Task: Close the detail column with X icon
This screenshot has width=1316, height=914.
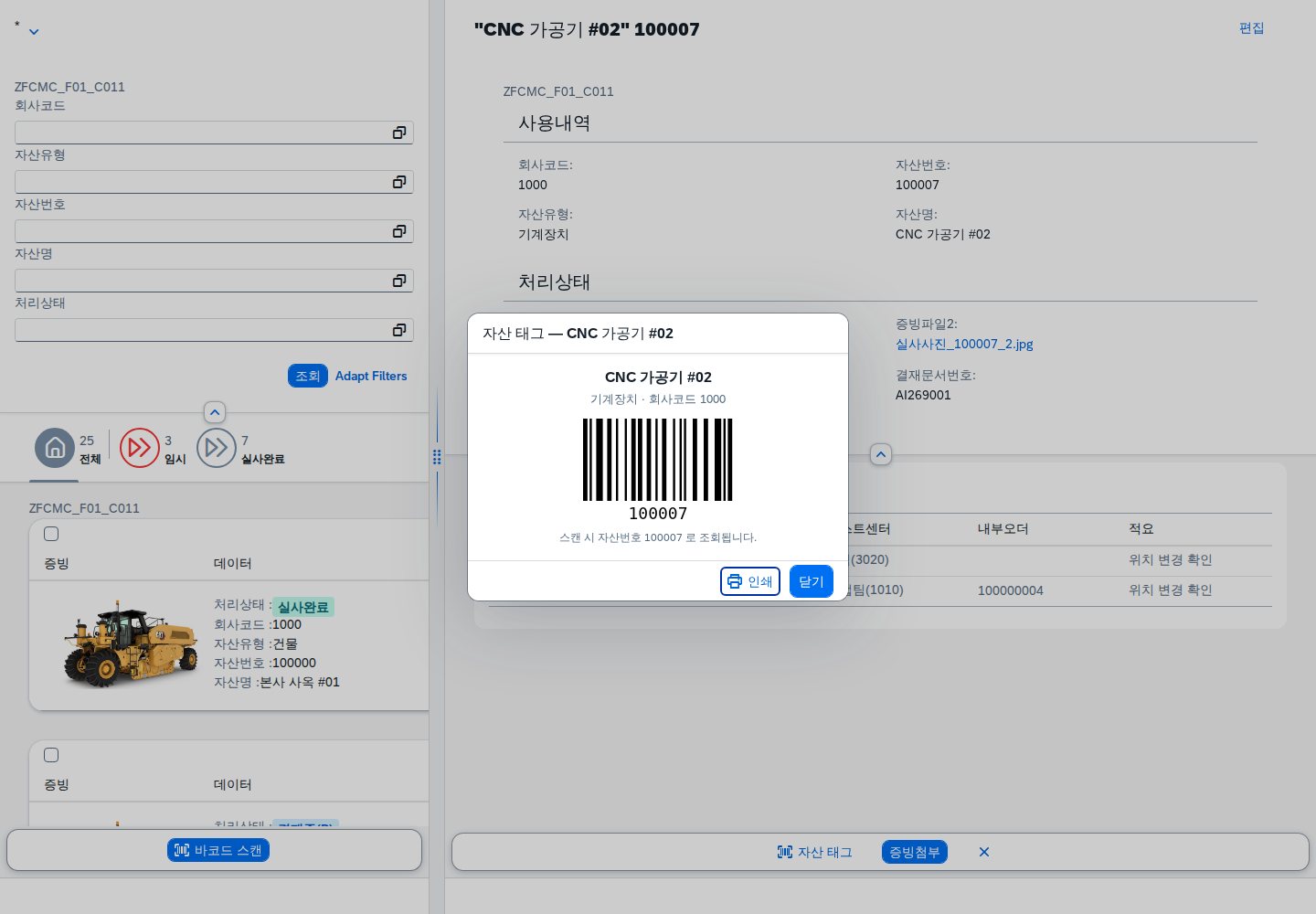Action: coord(984,852)
